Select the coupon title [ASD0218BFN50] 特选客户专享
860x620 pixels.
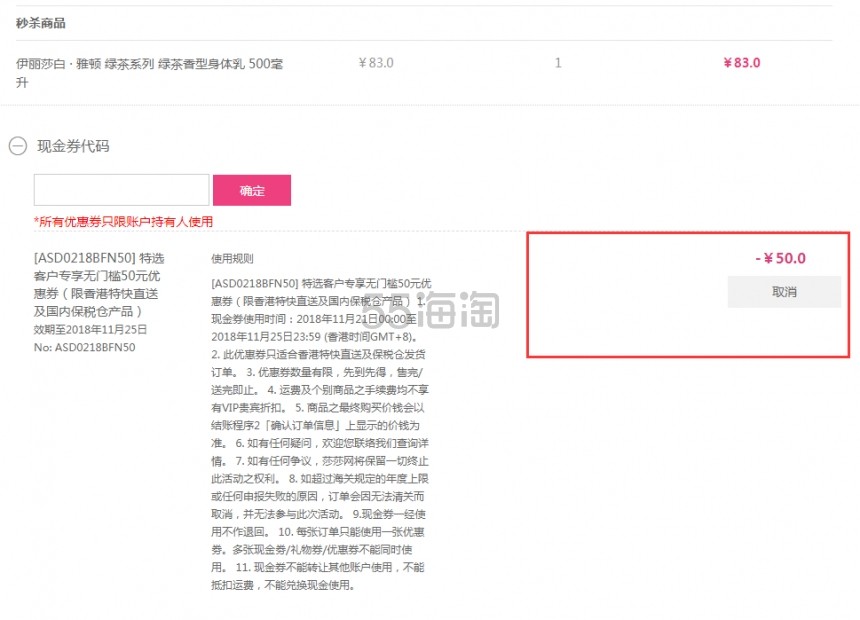(x=99, y=284)
